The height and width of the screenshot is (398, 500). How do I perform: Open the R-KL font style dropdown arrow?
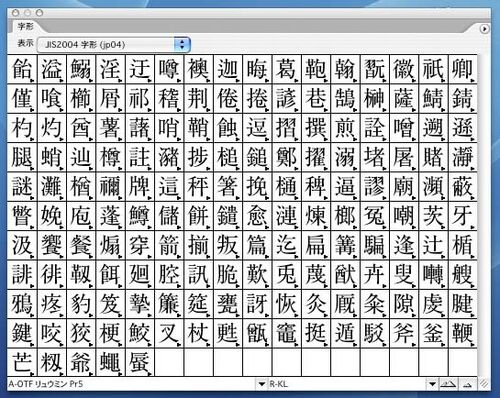click(432, 384)
